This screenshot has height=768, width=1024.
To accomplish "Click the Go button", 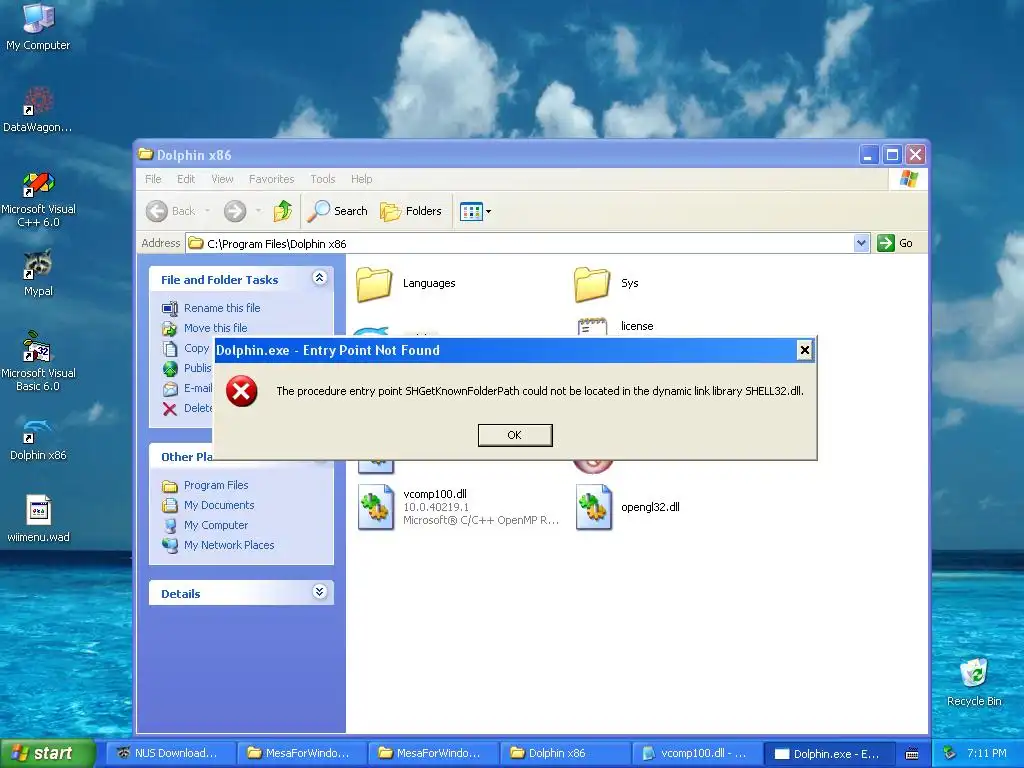I will click(x=896, y=243).
